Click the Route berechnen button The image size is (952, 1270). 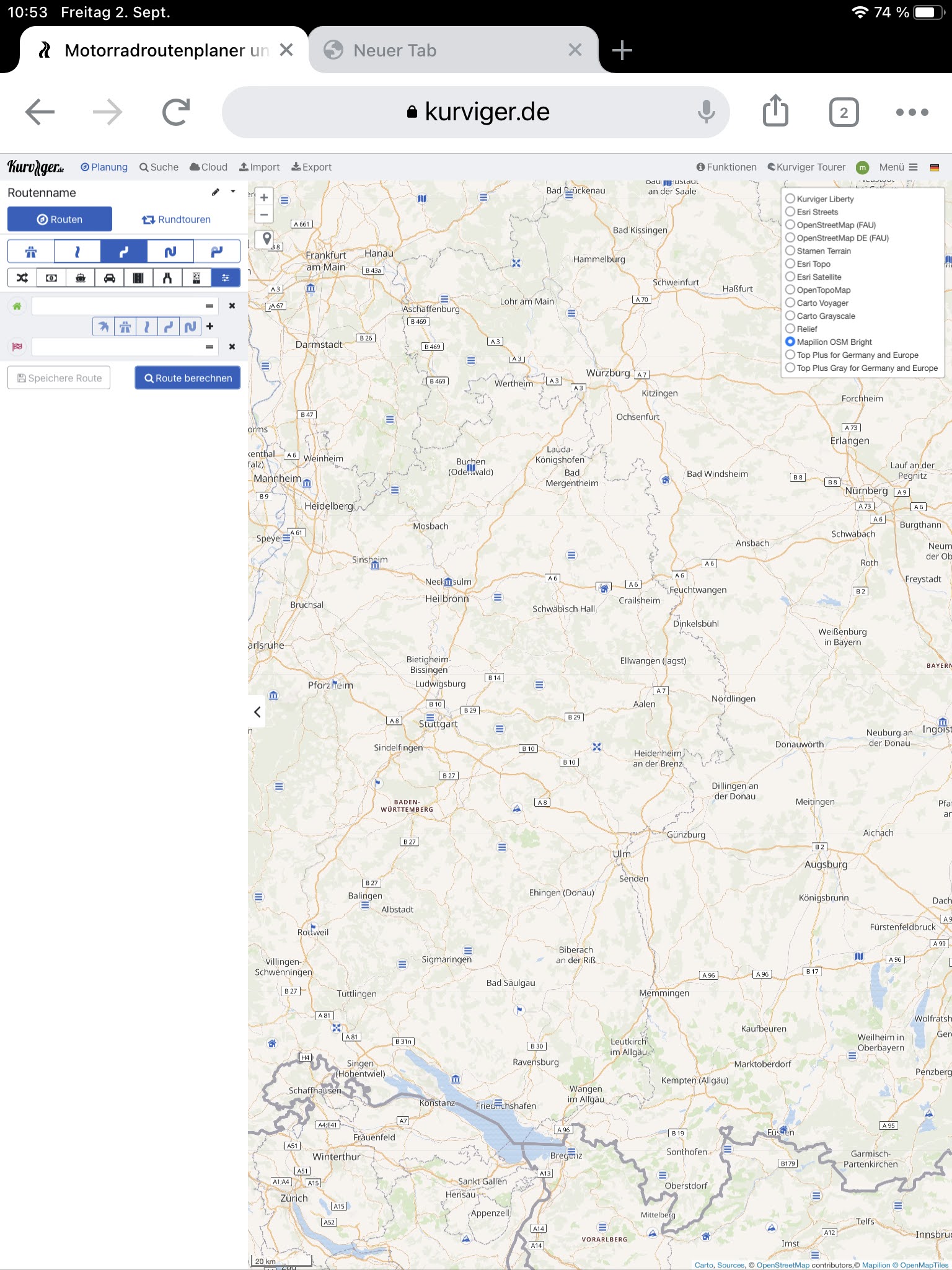(188, 378)
